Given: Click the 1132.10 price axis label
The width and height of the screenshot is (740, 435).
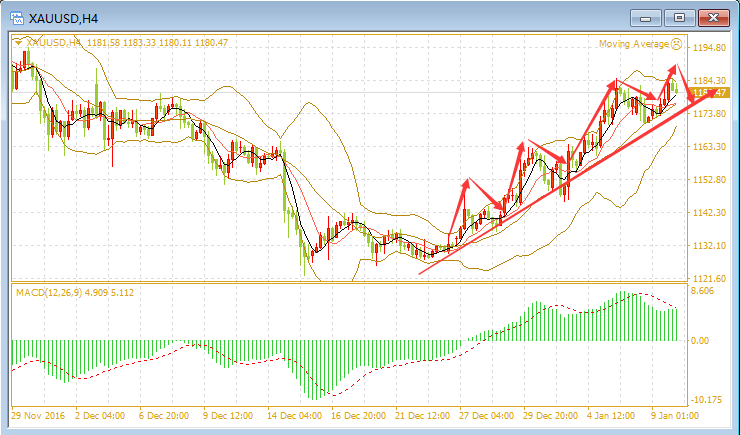Looking at the screenshot, I should (x=709, y=246).
